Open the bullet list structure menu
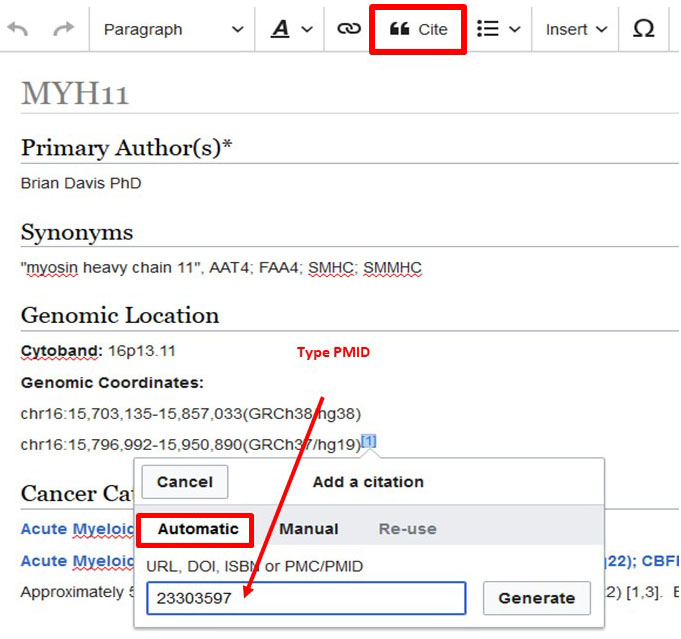The height and width of the screenshot is (639, 681). point(499,29)
